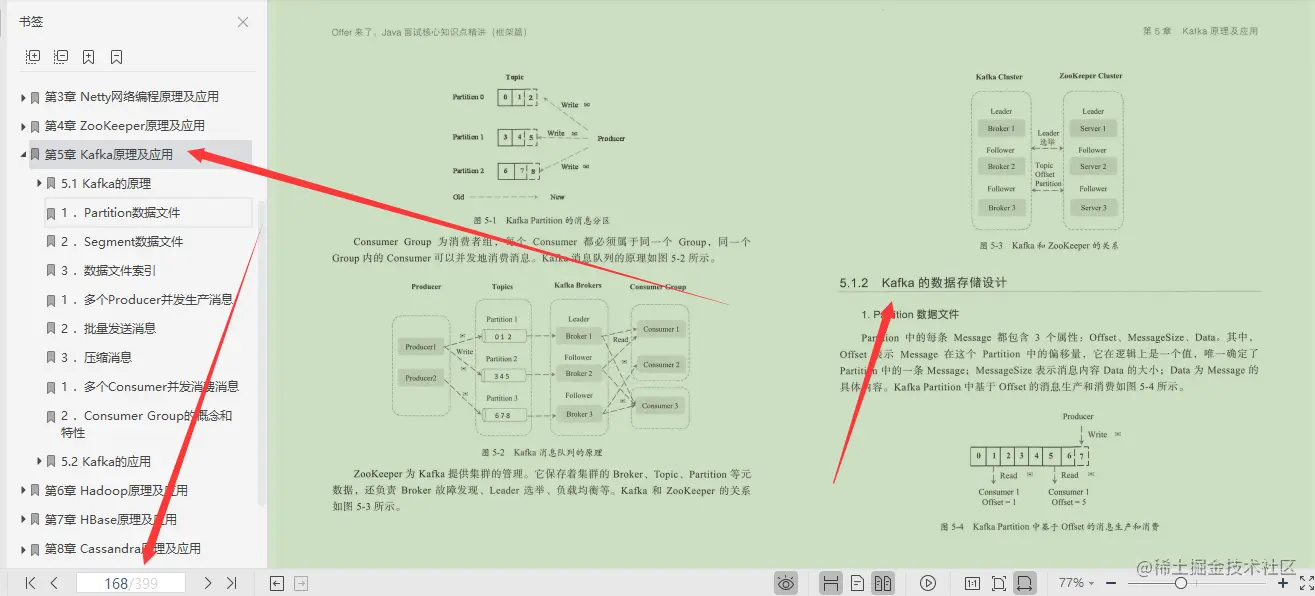
Task: Click the zoom slider handle
Action: [1181, 583]
